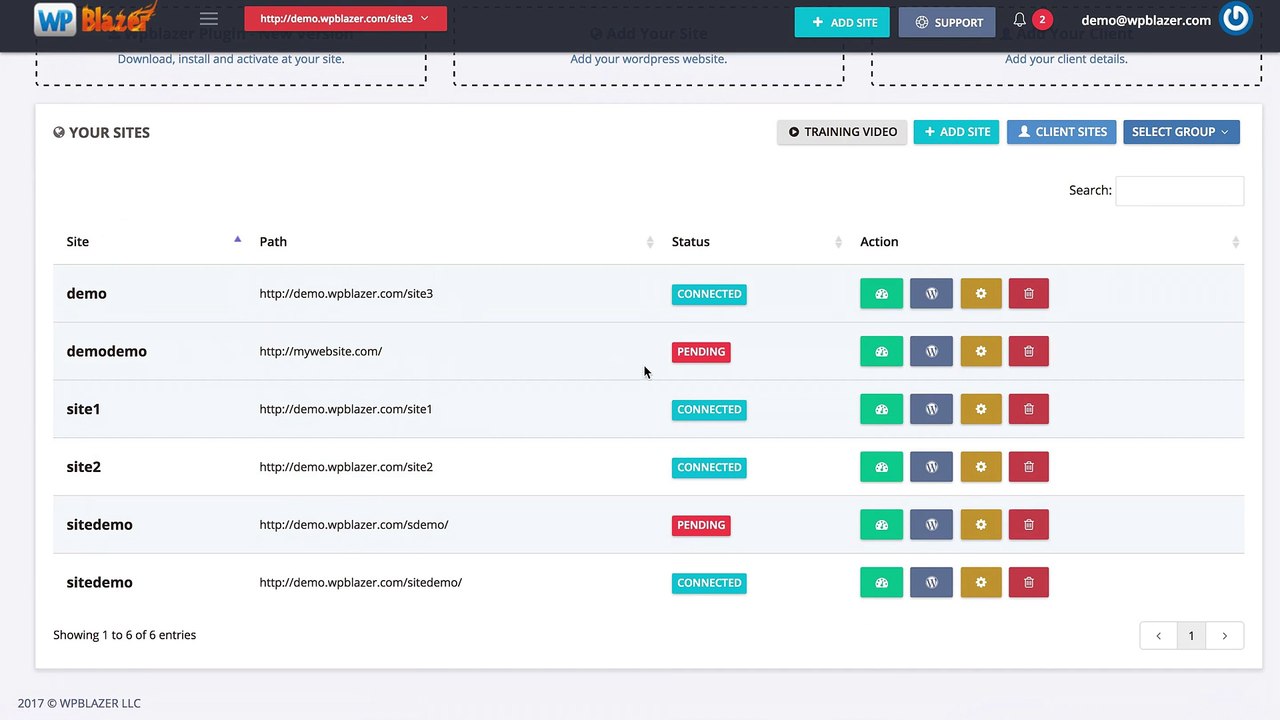The image size is (1280, 720).
Task: Click path http://demo.wpblazer.com/site1
Action: (346, 409)
